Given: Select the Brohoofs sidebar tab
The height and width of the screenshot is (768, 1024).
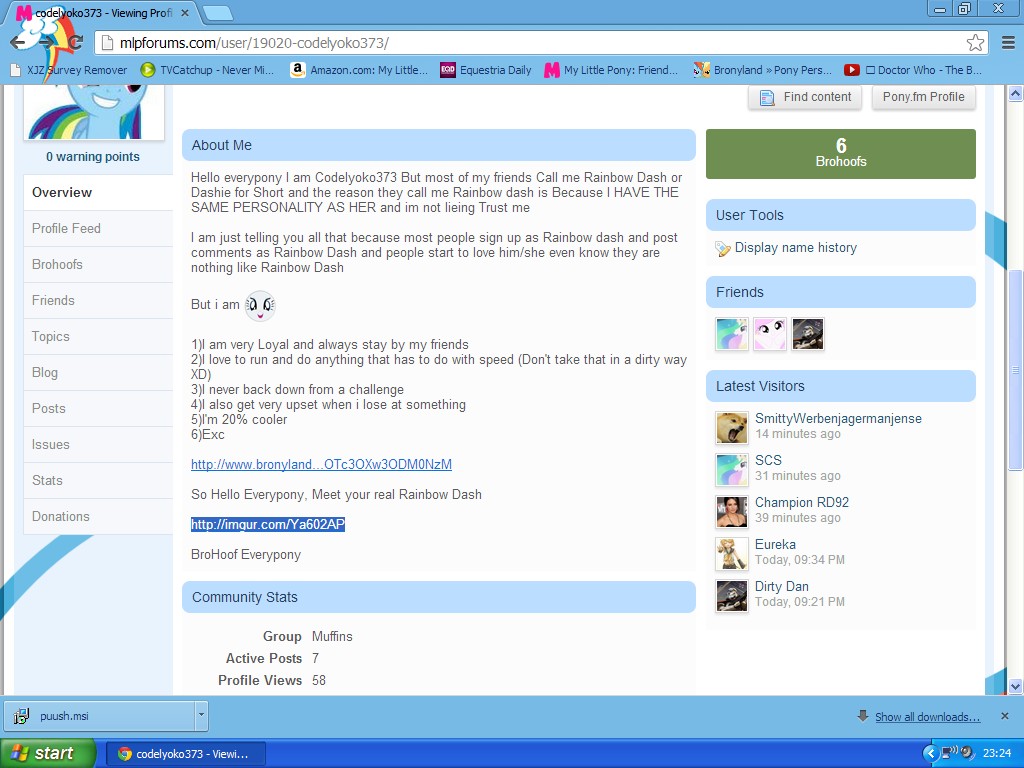Looking at the screenshot, I should pyautogui.click(x=57, y=264).
